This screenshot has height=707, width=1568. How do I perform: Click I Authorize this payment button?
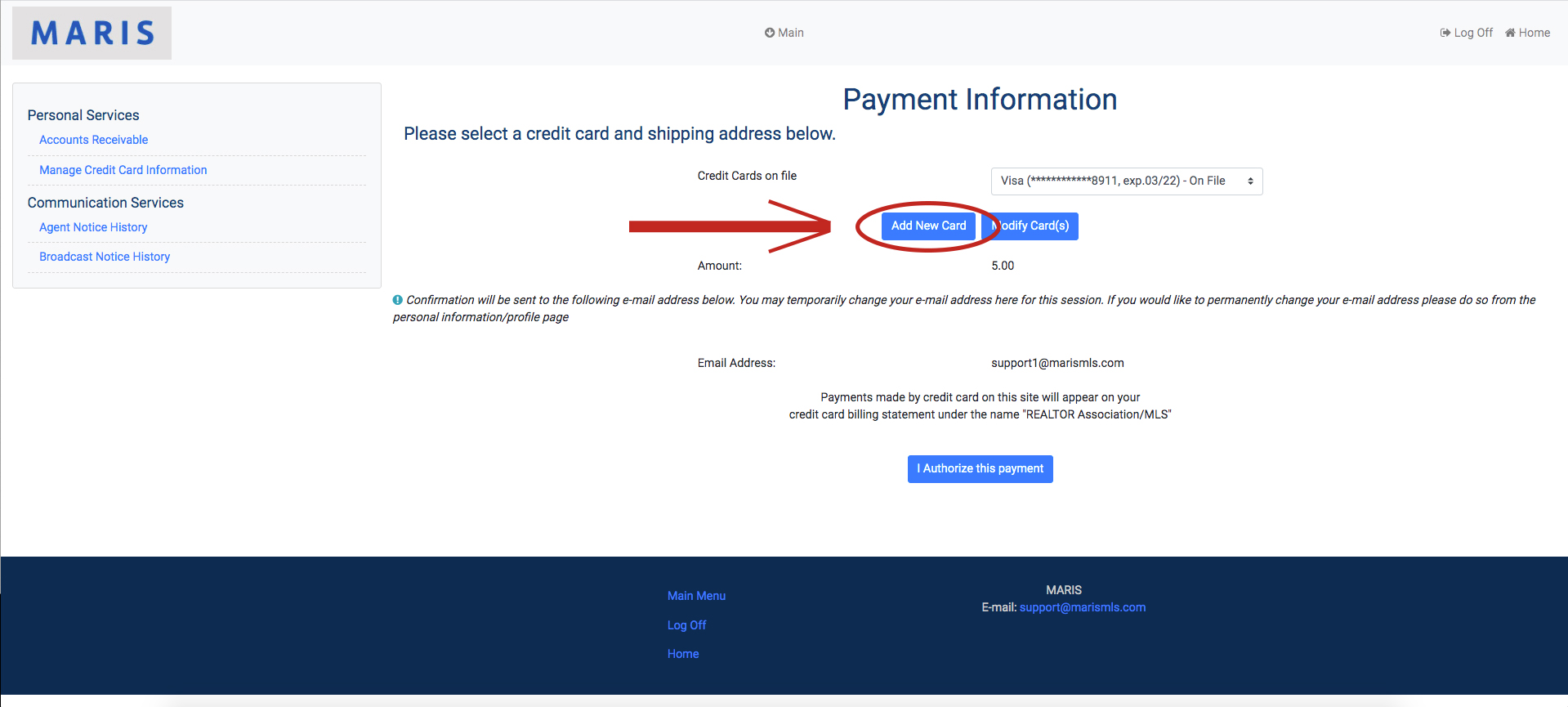click(980, 469)
